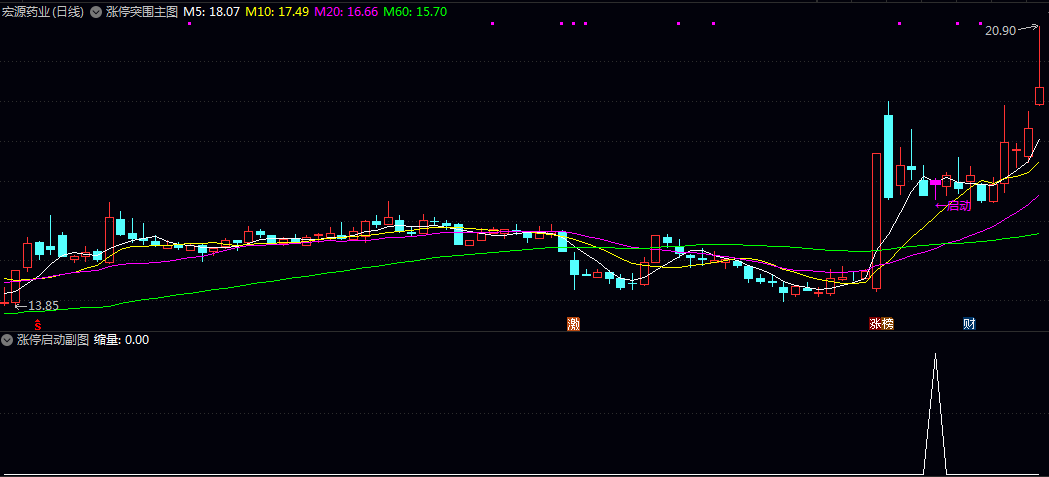Click the M20: 16.66 moving average value
The height and width of the screenshot is (477, 1049).
[346, 12]
